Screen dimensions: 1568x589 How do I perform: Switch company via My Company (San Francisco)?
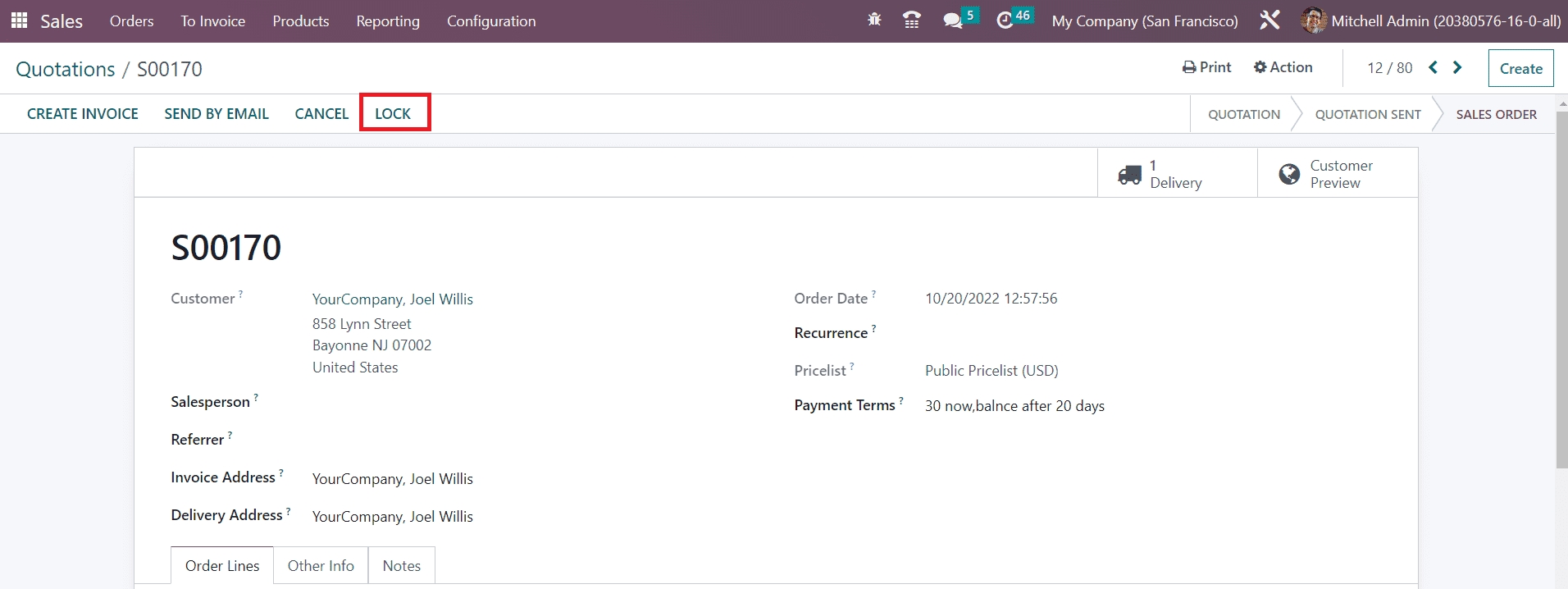point(1144,21)
